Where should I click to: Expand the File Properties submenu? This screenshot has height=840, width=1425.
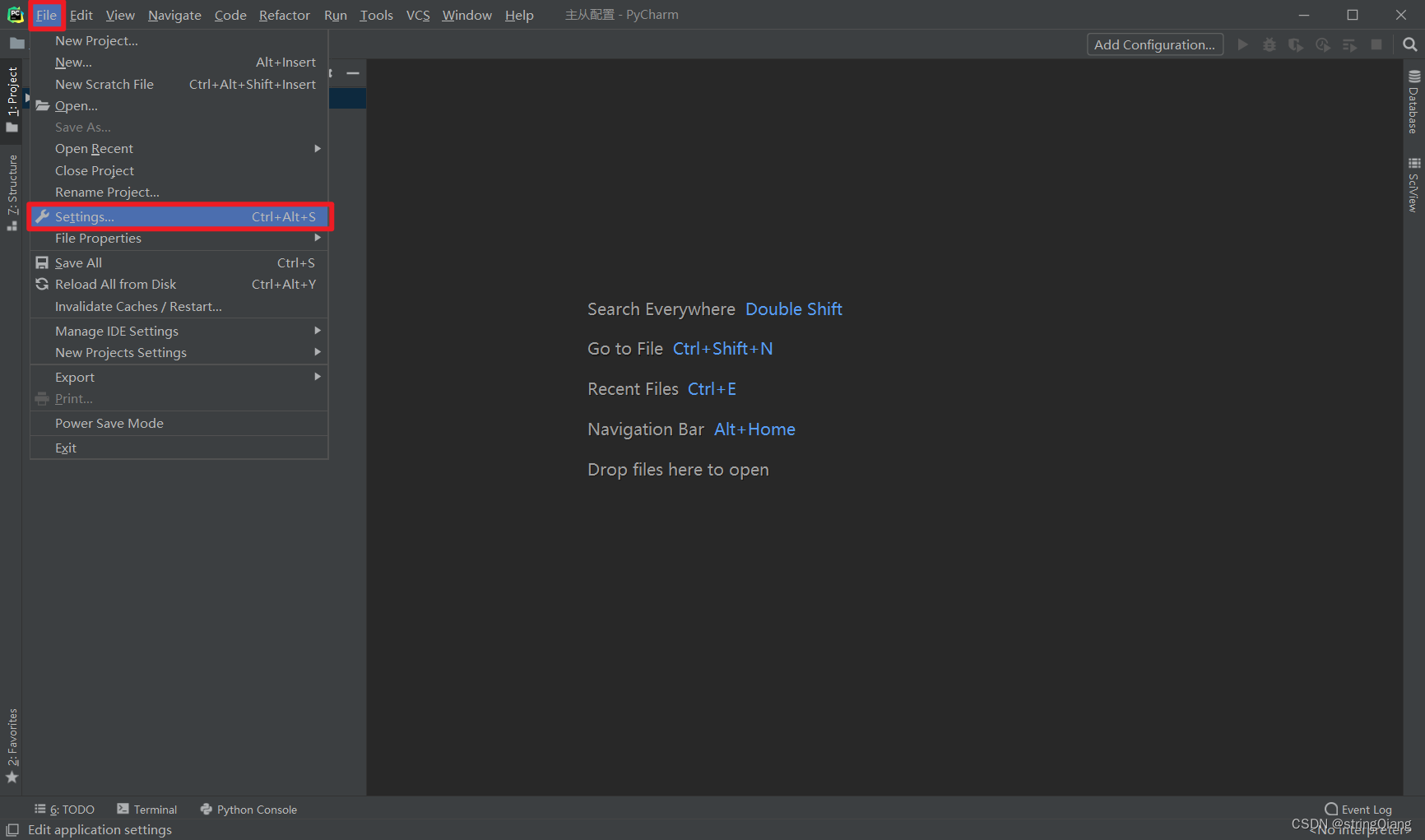179,238
